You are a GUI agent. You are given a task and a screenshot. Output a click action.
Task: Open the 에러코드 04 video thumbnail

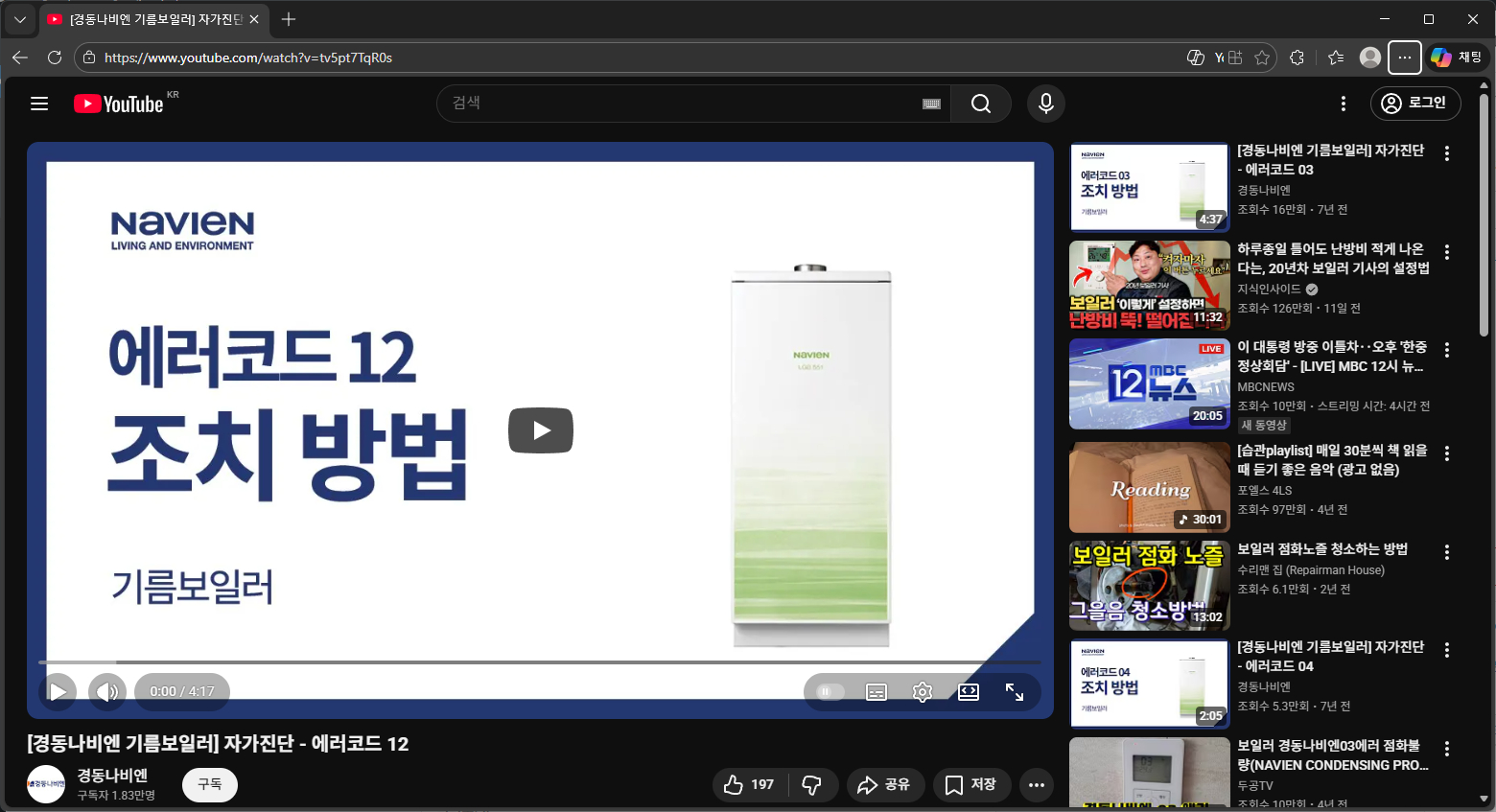click(1149, 684)
